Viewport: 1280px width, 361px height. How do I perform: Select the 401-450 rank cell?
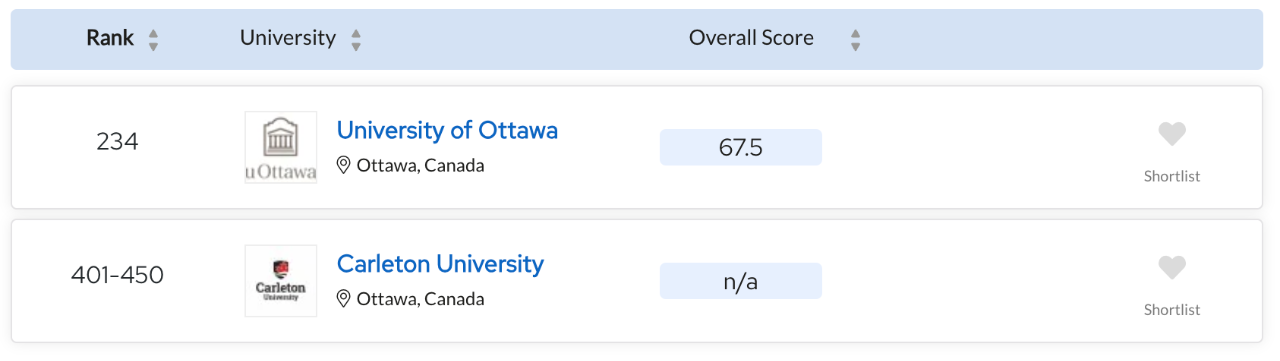pyautogui.click(x=117, y=275)
